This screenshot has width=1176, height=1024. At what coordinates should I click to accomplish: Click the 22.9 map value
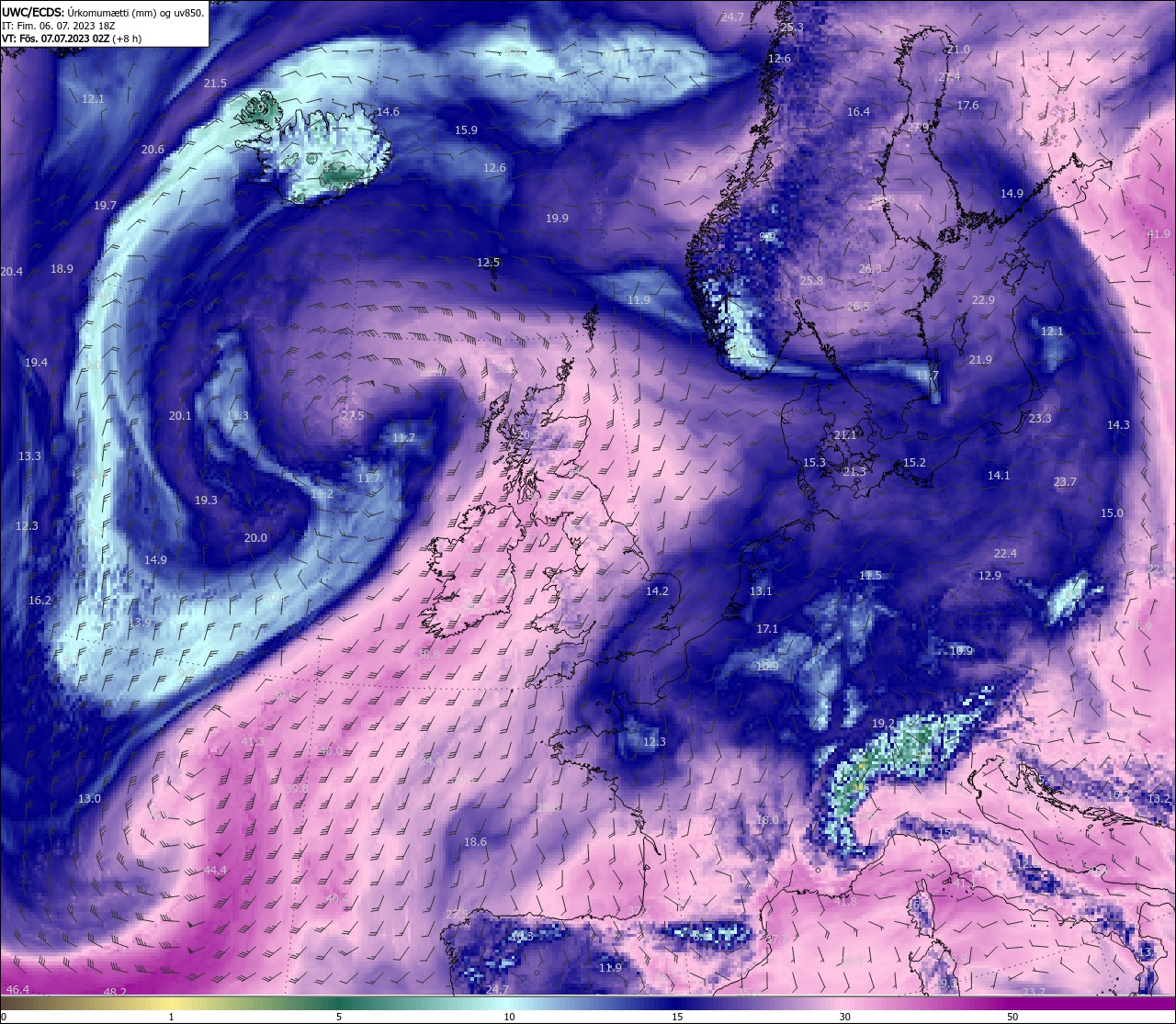pyautogui.click(x=983, y=300)
